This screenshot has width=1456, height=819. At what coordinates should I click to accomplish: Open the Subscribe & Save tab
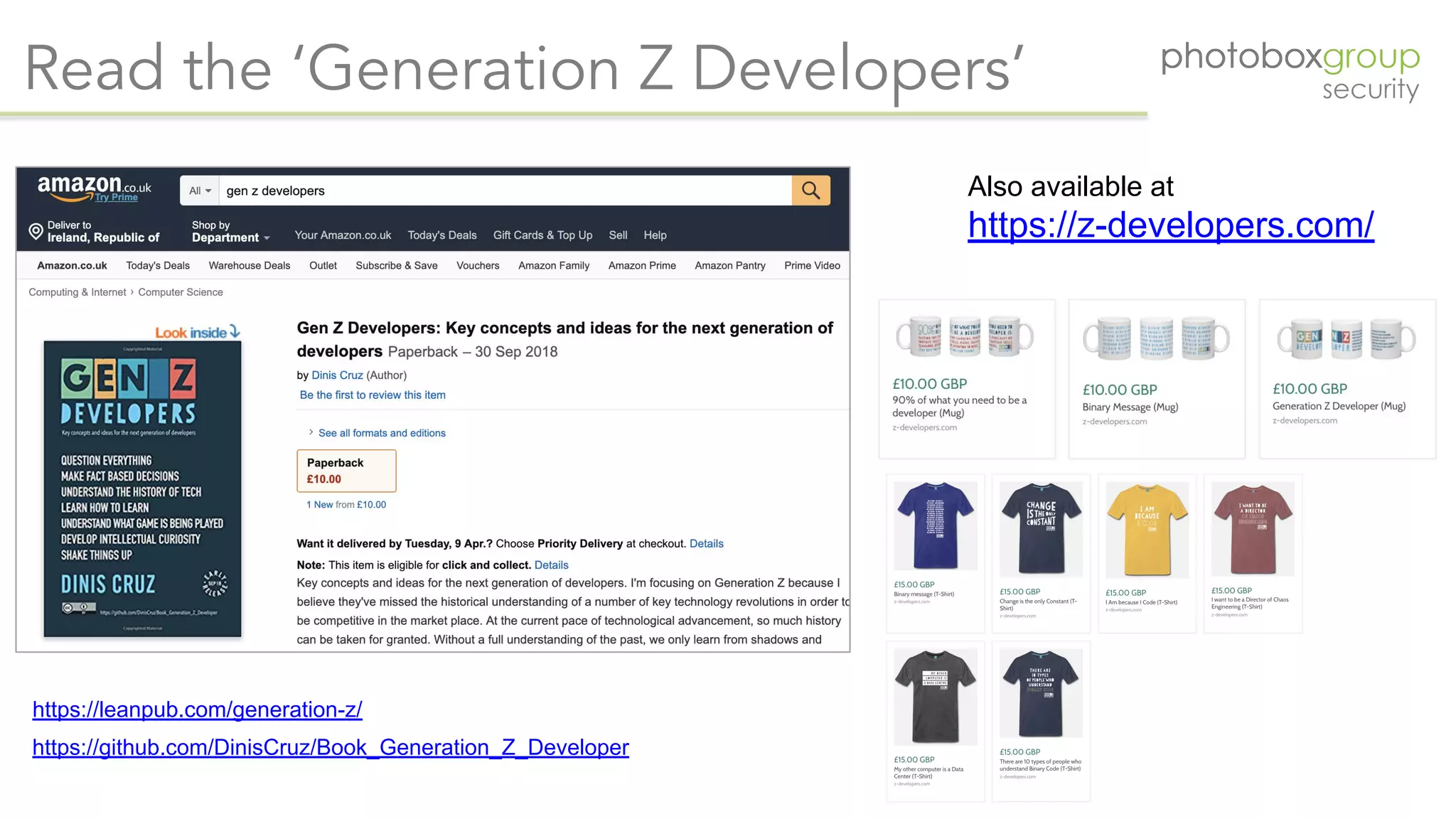[x=397, y=265]
